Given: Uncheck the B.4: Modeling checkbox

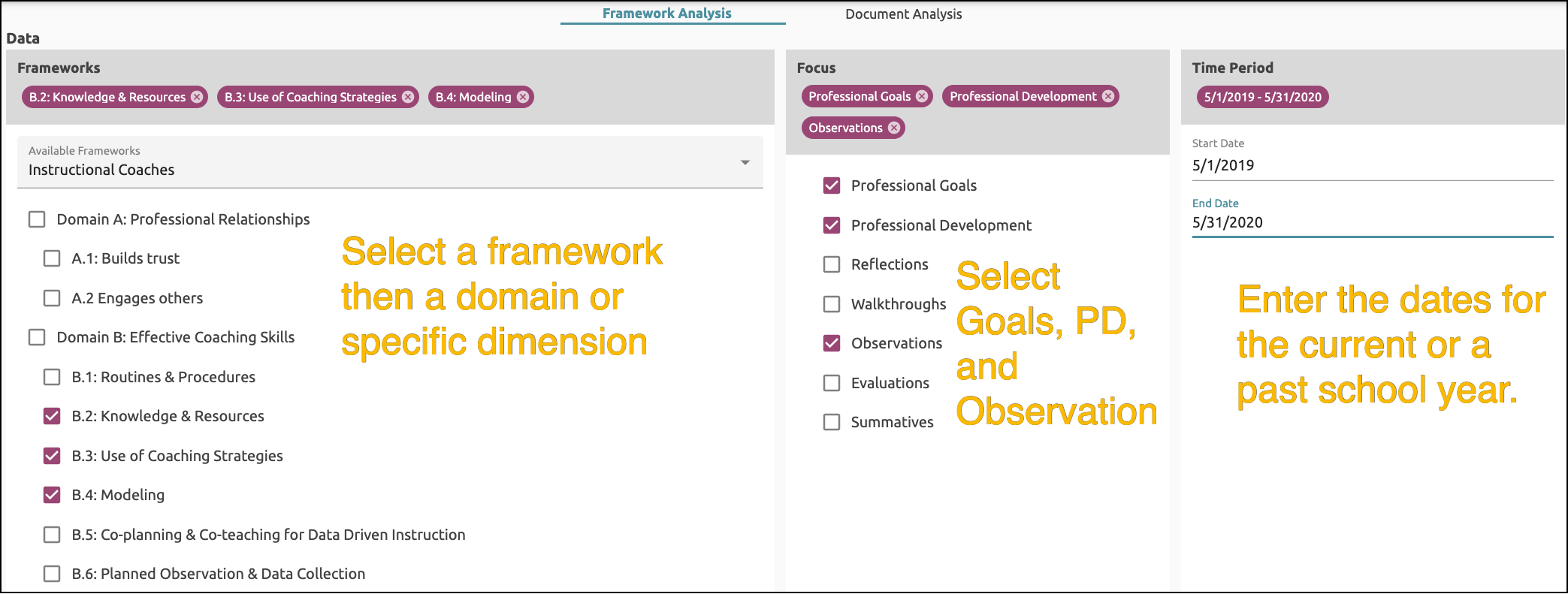Looking at the screenshot, I should [x=52, y=495].
